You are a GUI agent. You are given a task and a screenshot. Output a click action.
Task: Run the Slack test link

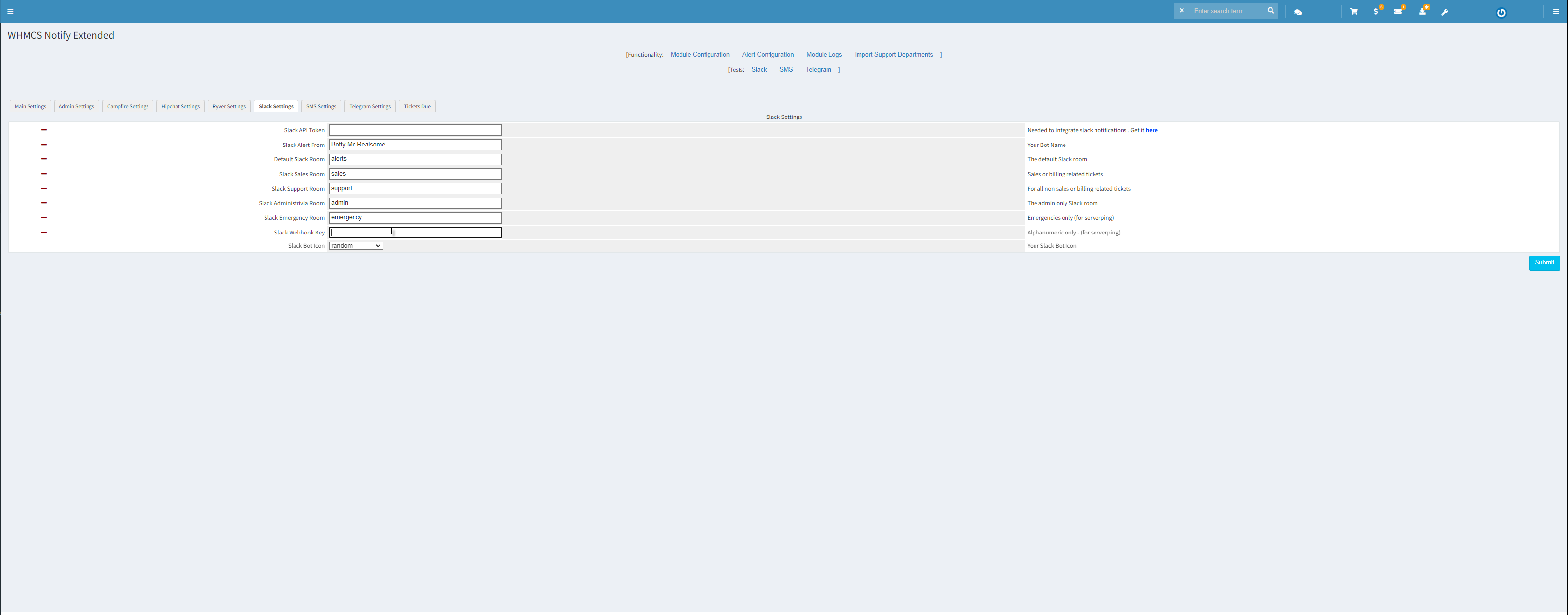coord(759,70)
